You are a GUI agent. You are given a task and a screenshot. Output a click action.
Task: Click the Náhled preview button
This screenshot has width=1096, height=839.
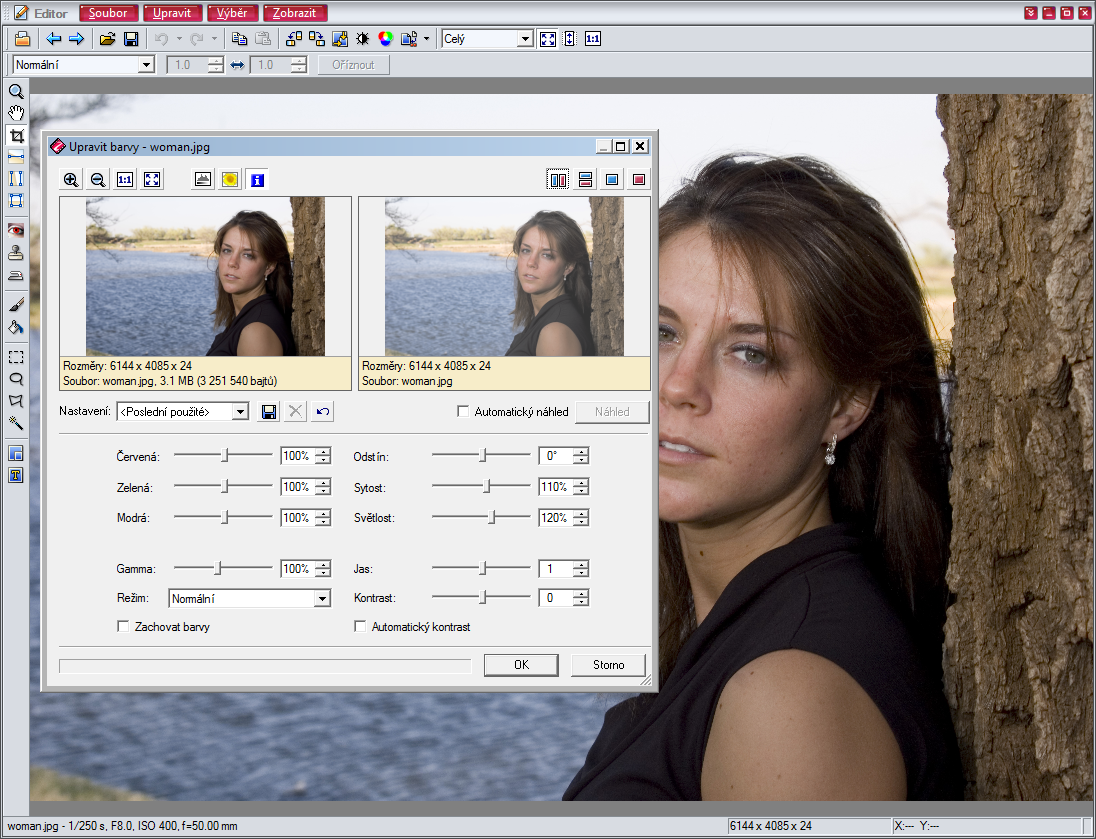point(612,412)
